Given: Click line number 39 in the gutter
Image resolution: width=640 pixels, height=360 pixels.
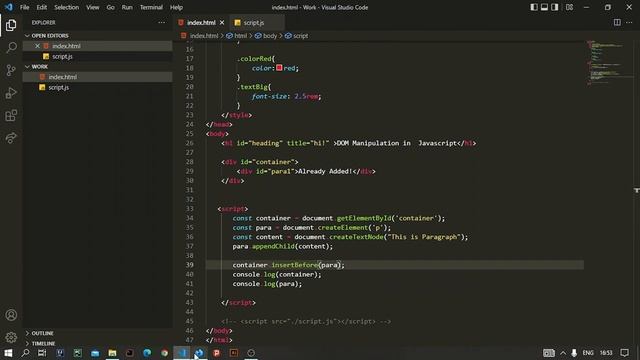Looking at the screenshot, I should tap(190, 265).
